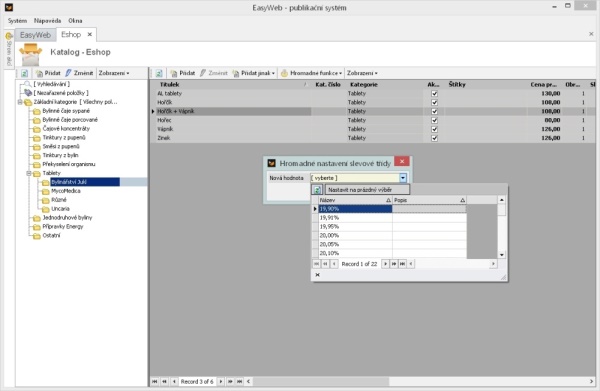Switch to the Eshop tab
This screenshot has height=391, width=600.
click(71, 34)
